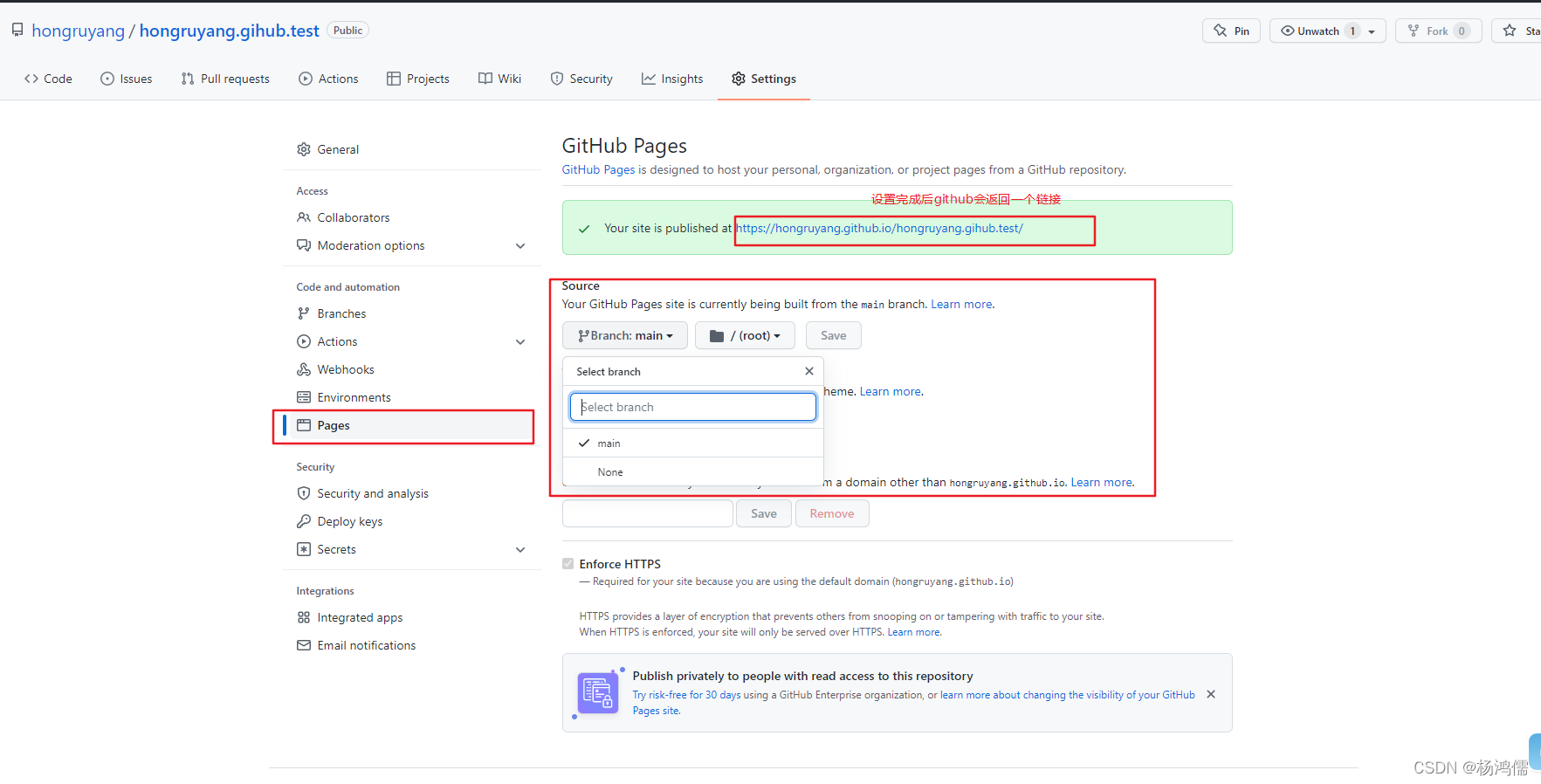
Task: Open the published site URL link
Action: pyautogui.click(x=879, y=228)
